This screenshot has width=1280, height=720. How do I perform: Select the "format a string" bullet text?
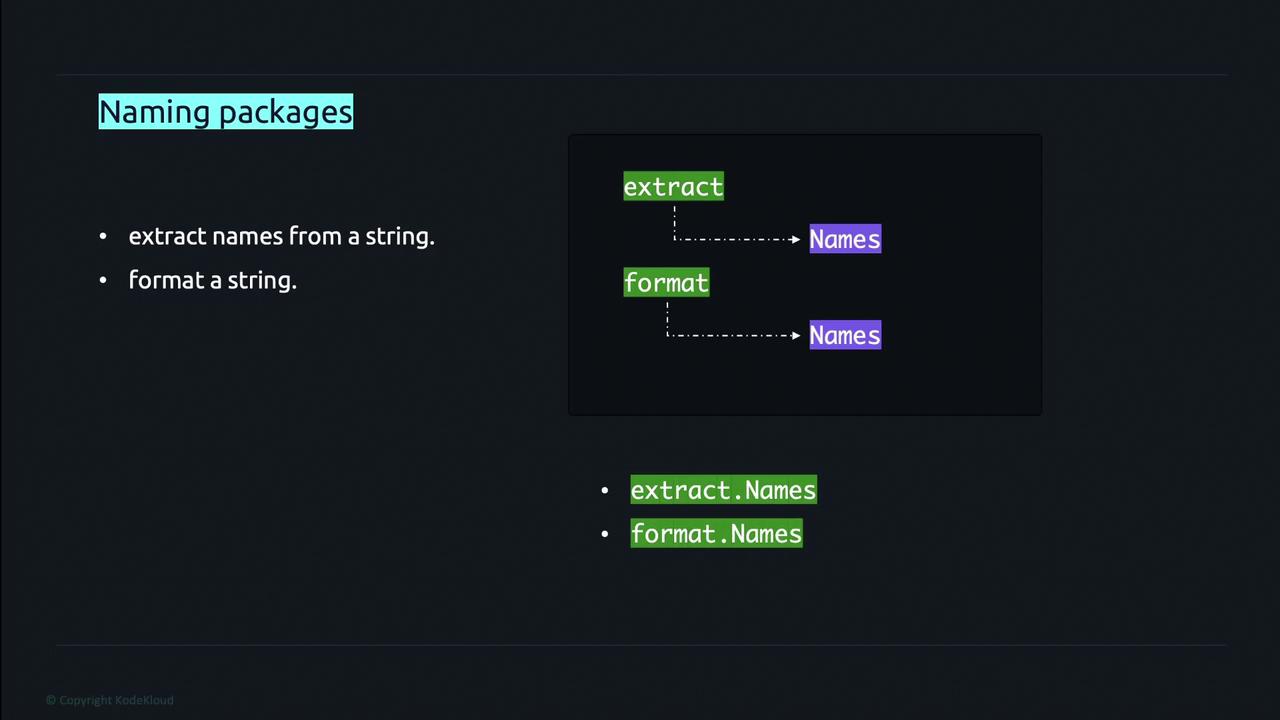click(212, 281)
